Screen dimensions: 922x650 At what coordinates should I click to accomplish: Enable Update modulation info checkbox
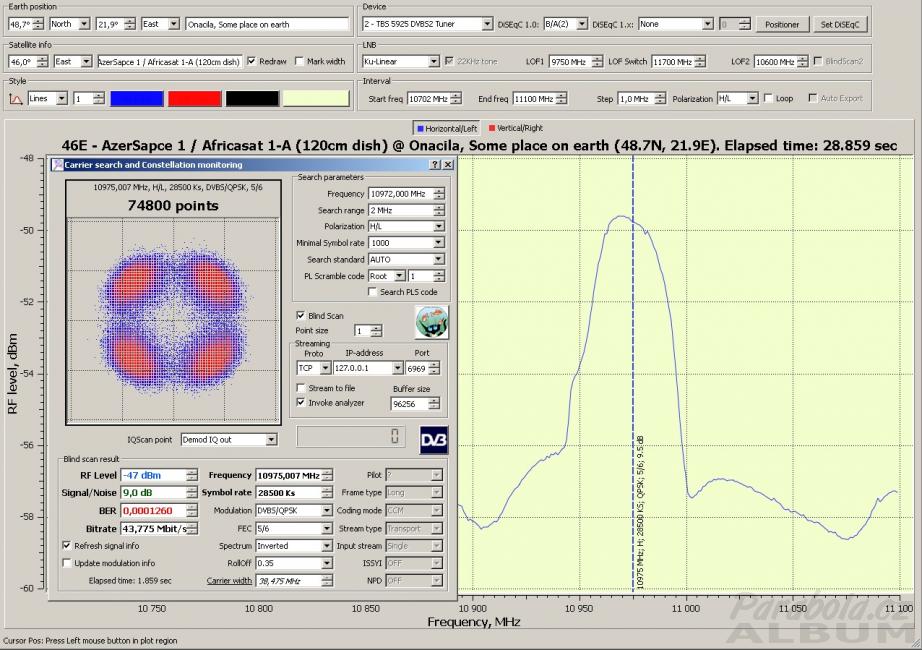pyautogui.click(x=66, y=563)
